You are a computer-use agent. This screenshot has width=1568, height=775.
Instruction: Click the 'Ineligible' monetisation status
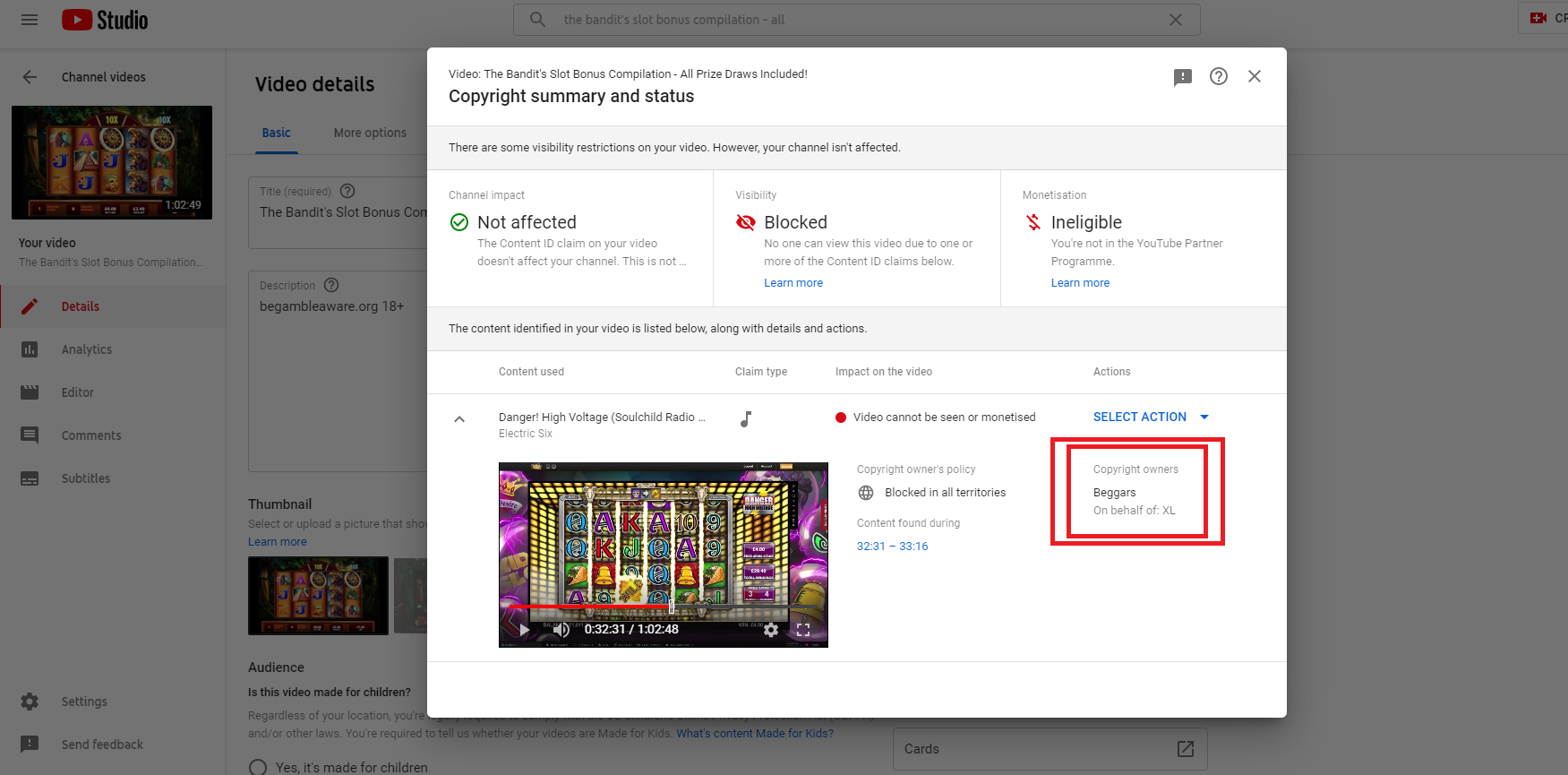tap(1086, 222)
